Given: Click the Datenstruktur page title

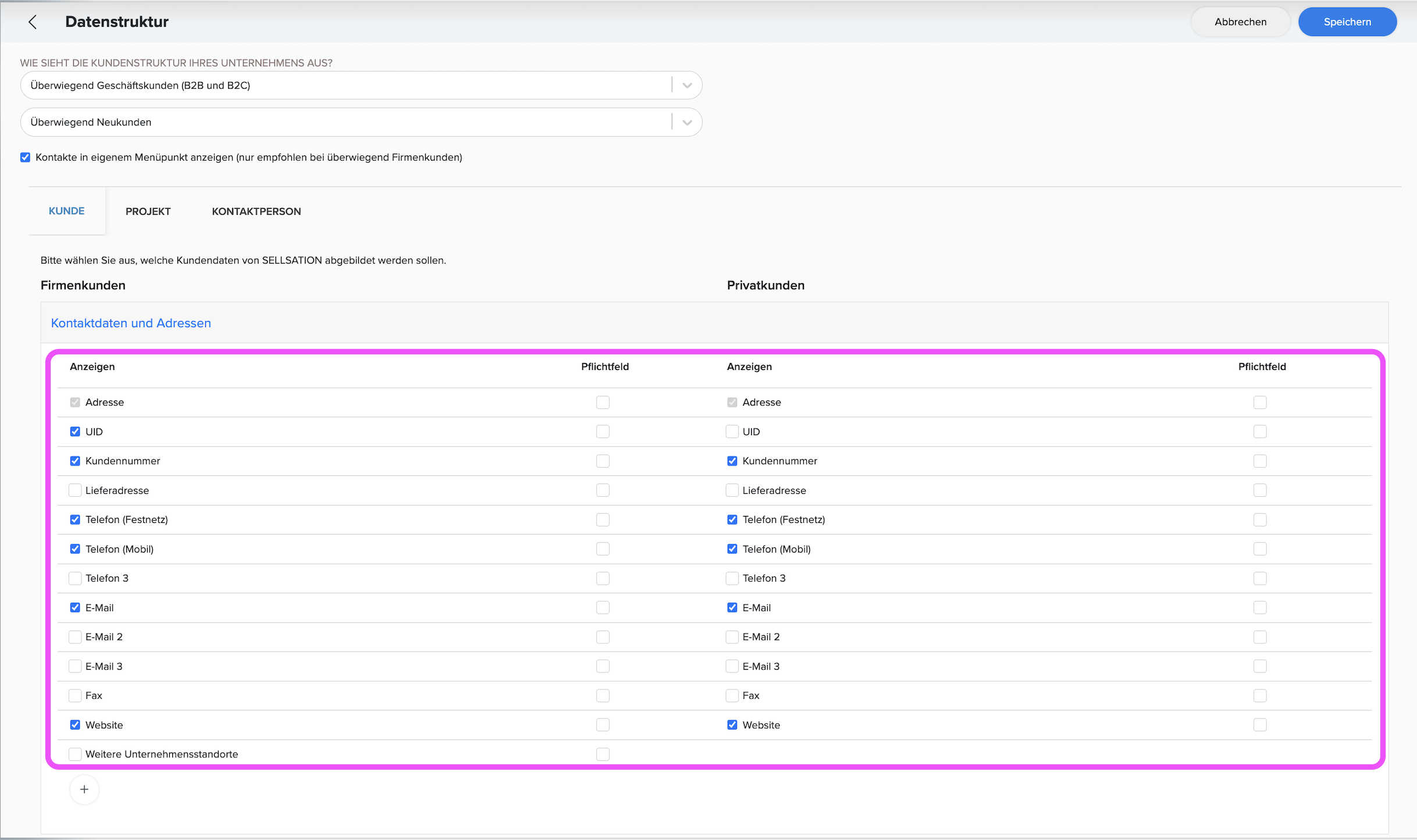Looking at the screenshot, I should click(x=117, y=22).
